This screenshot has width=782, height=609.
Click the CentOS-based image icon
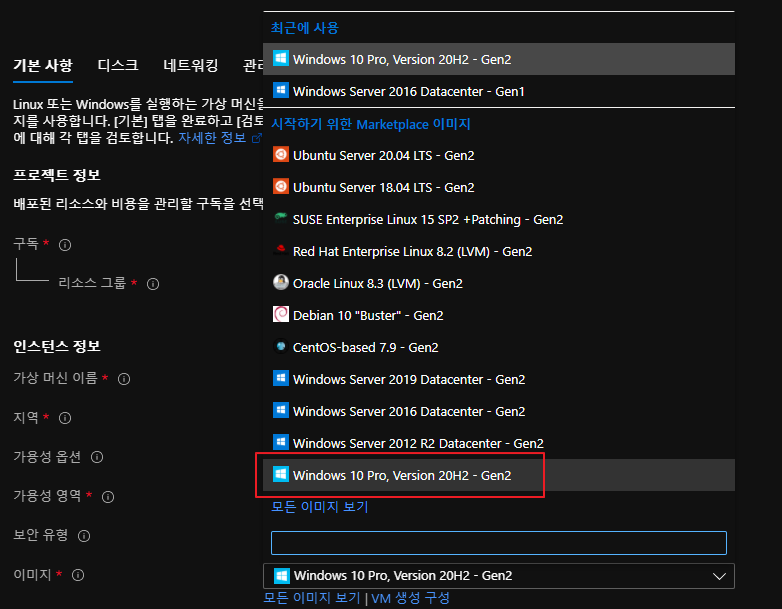[281, 346]
